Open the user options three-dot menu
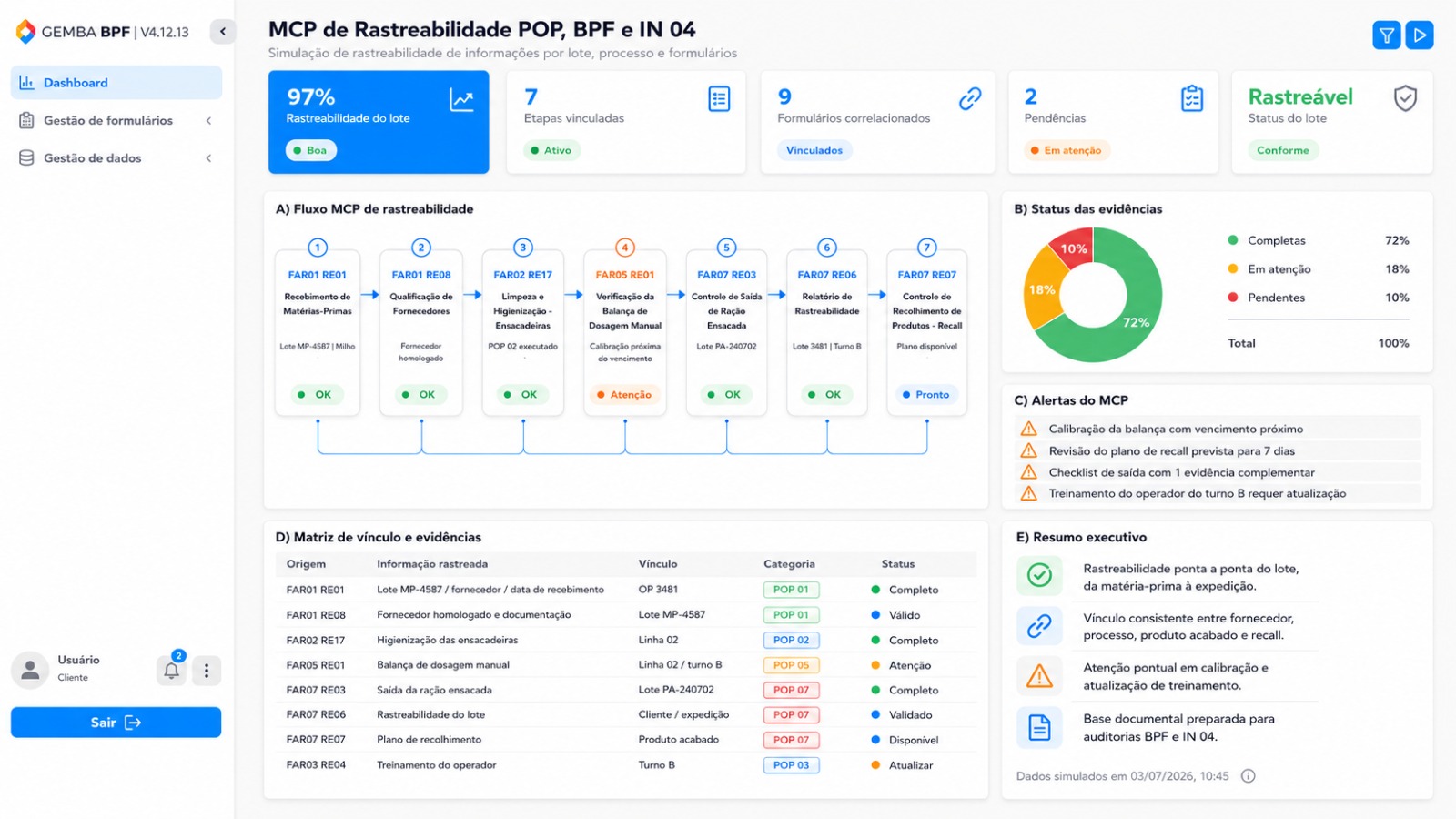 point(207,671)
